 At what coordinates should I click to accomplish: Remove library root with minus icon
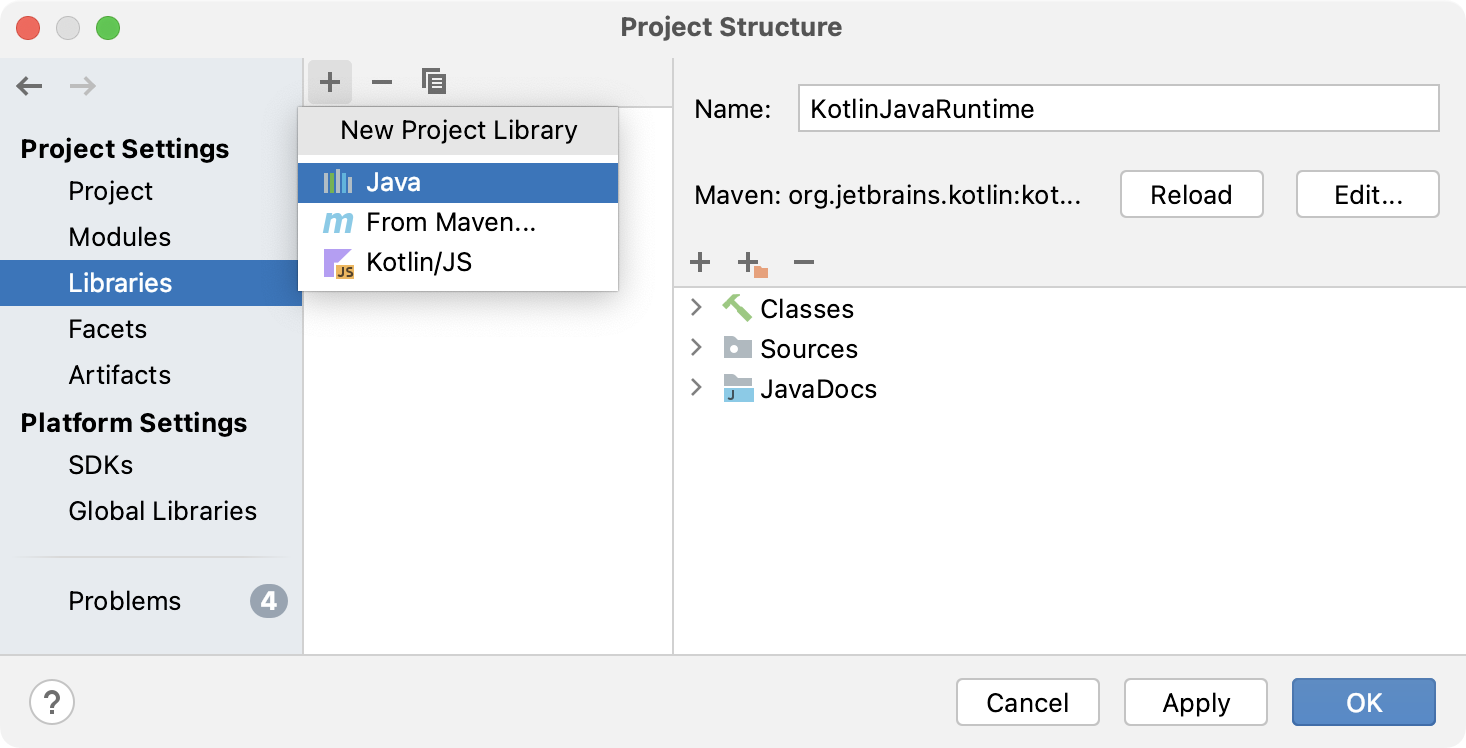[804, 263]
